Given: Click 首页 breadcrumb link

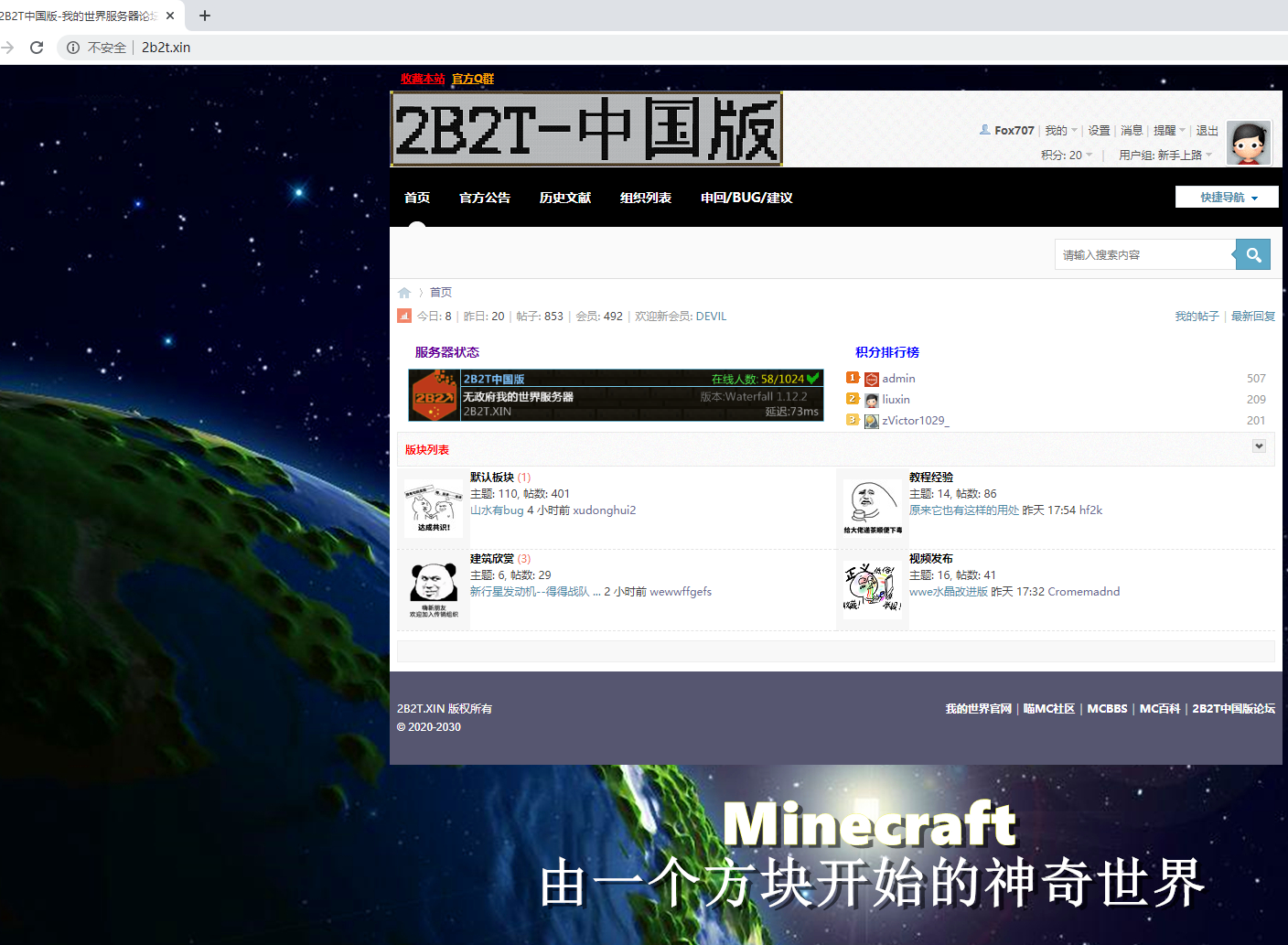Looking at the screenshot, I should pyautogui.click(x=441, y=293).
